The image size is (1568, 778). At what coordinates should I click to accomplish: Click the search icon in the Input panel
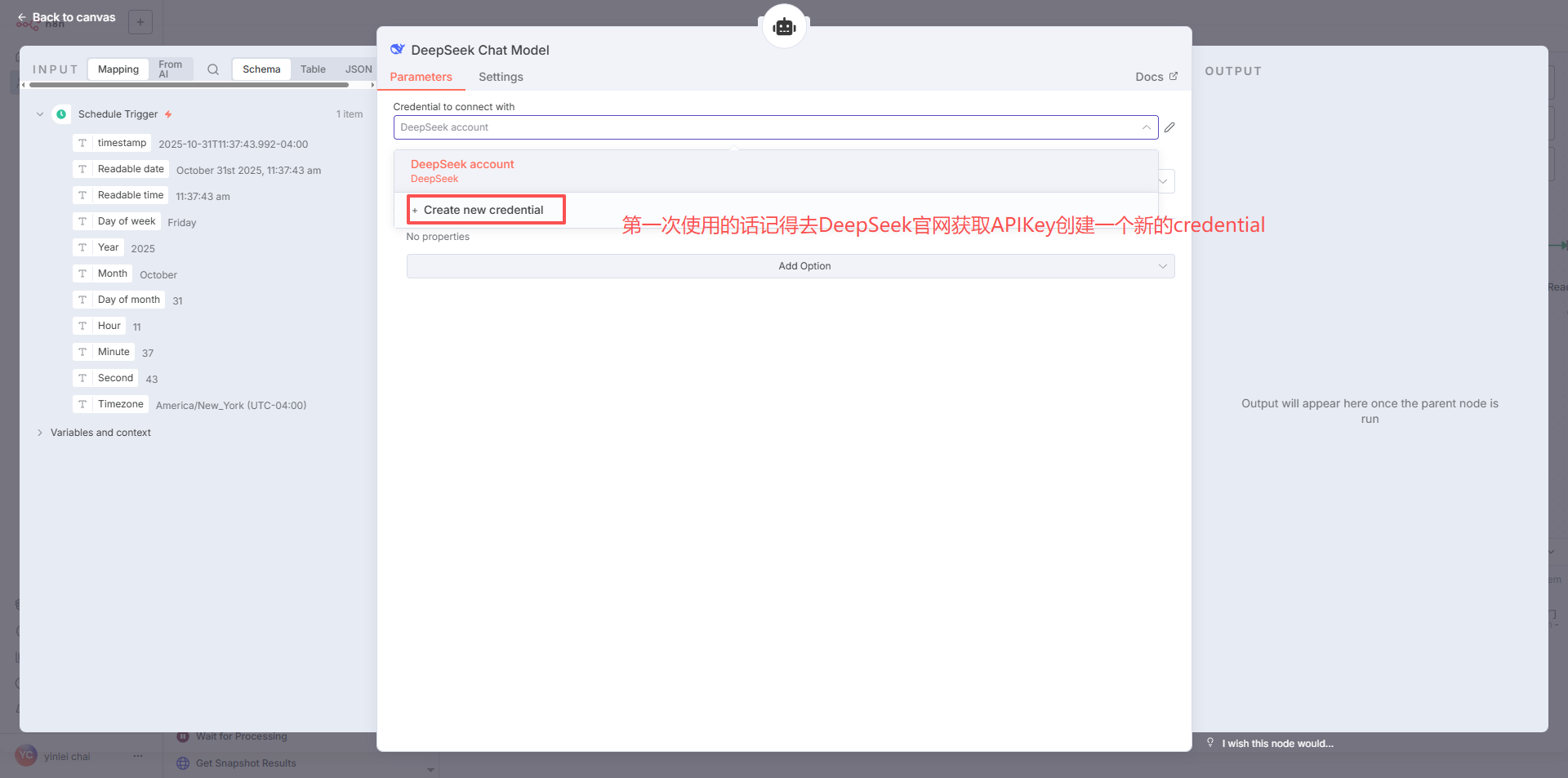click(x=213, y=69)
